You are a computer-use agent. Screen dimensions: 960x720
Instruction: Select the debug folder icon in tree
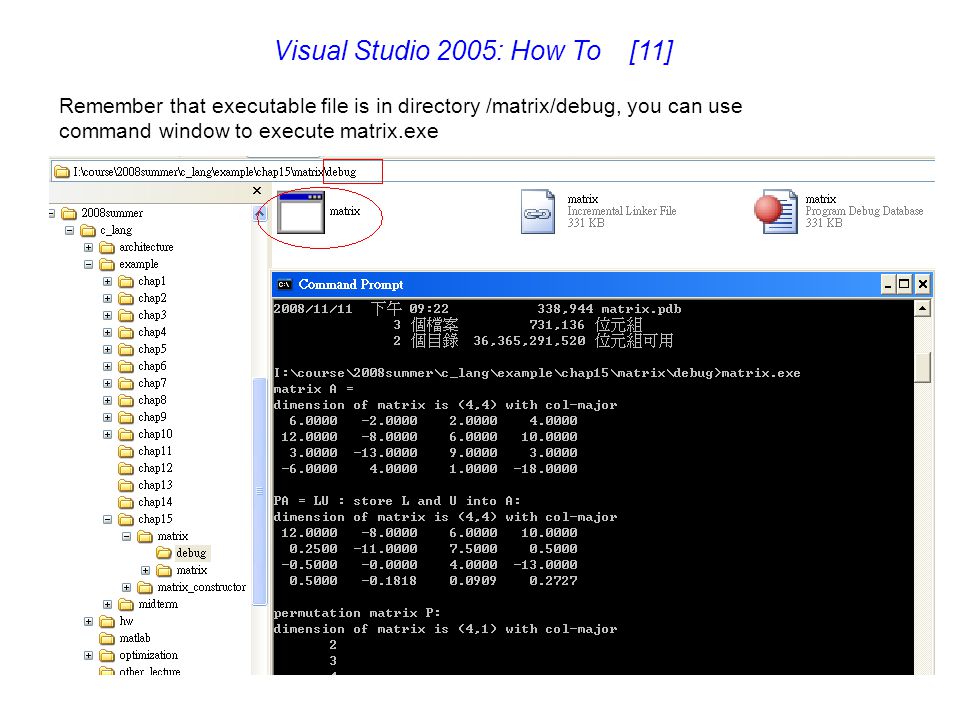(x=163, y=553)
